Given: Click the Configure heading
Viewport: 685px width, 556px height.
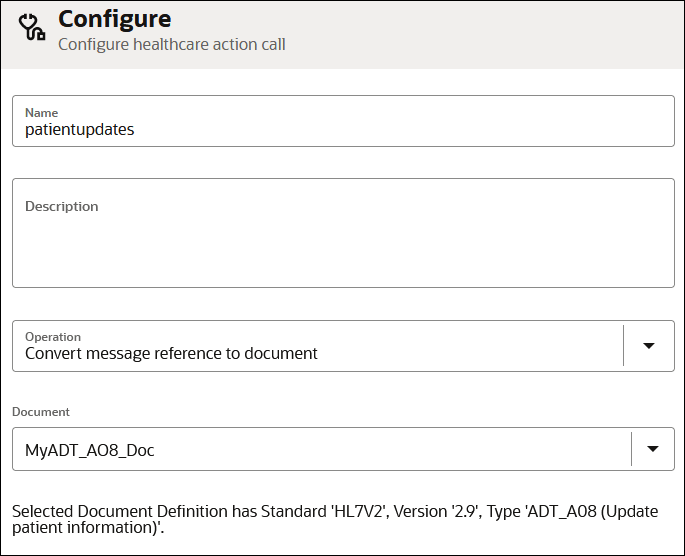Looking at the screenshot, I should tap(114, 19).
